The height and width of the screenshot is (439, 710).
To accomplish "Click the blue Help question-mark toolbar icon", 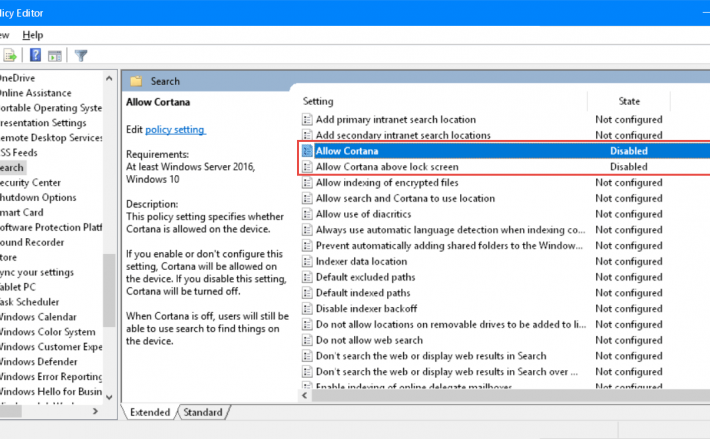I will [x=35, y=55].
